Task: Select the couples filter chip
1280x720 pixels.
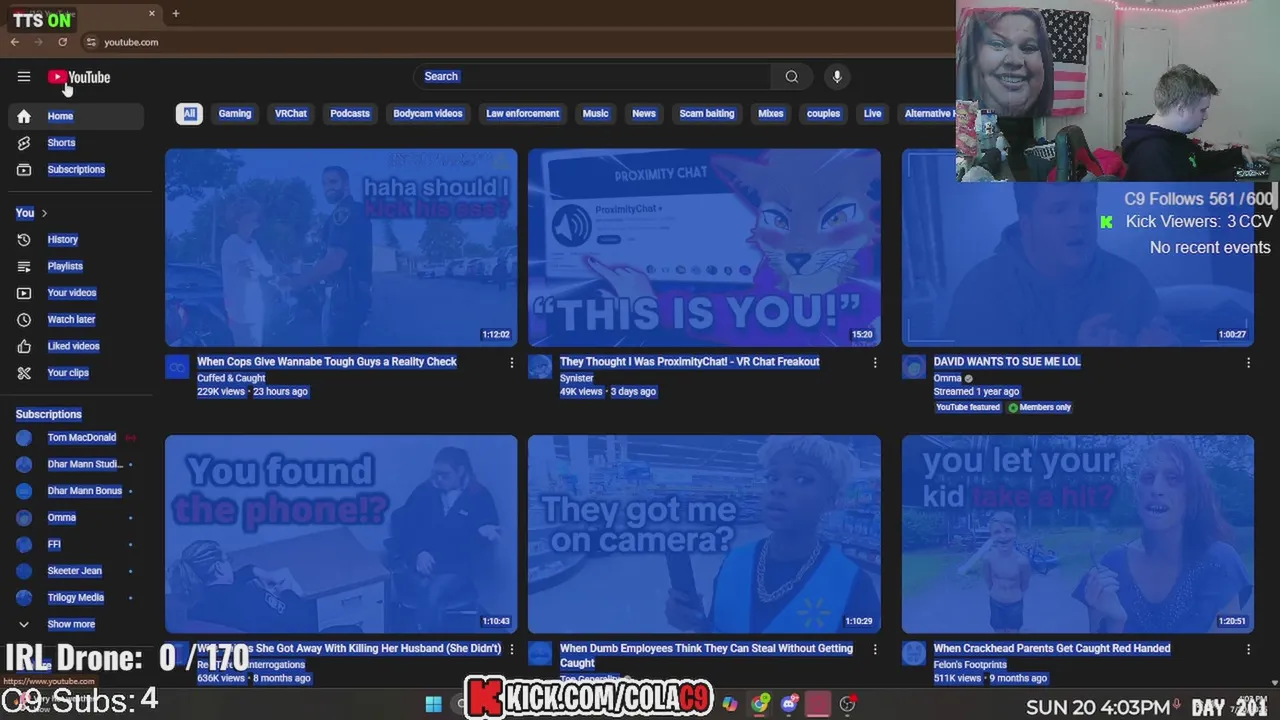Action: coord(823,113)
